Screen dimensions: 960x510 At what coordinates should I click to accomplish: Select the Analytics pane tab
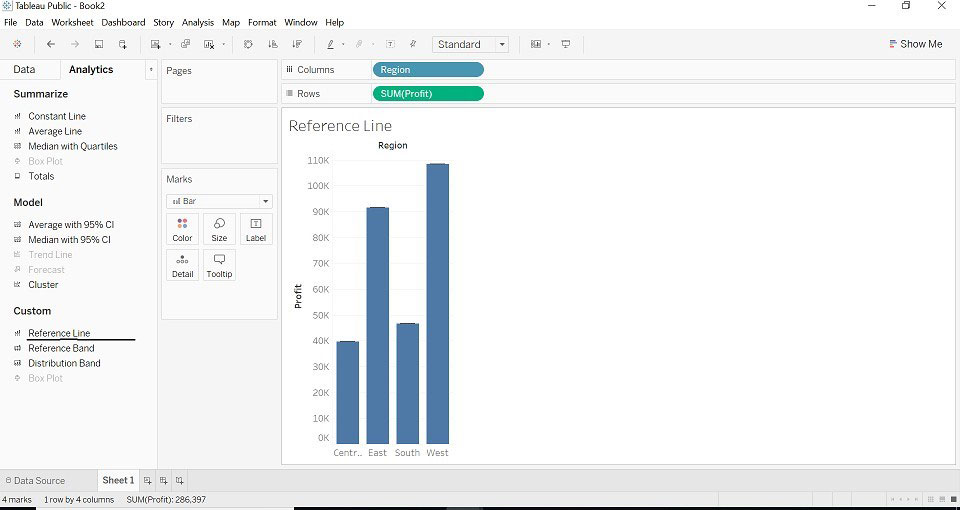pyautogui.click(x=91, y=69)
